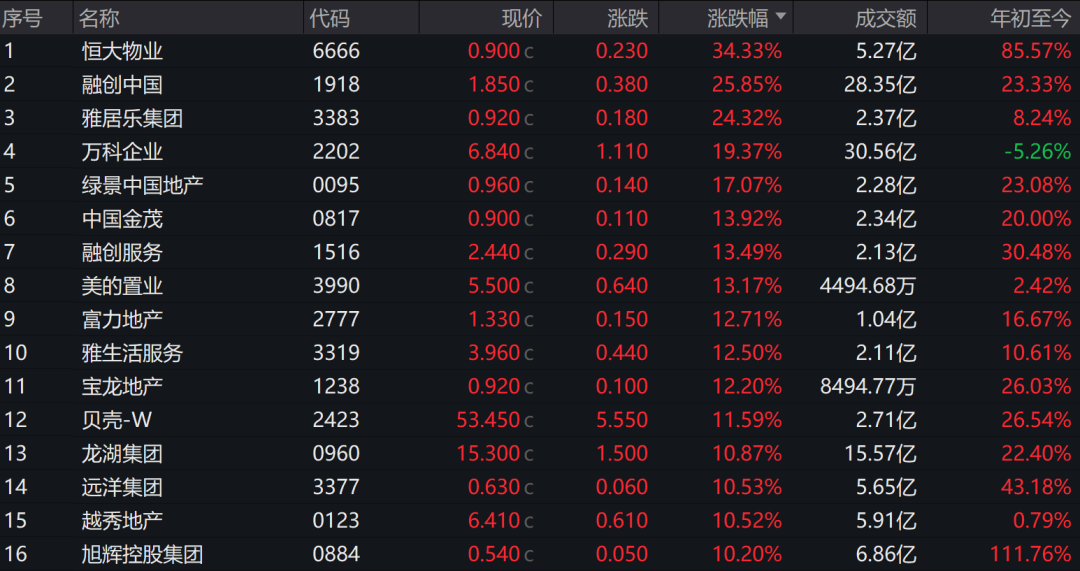Select the 万科企业 row
Viewport: 1080px width, 571px height.
[540, 152]
